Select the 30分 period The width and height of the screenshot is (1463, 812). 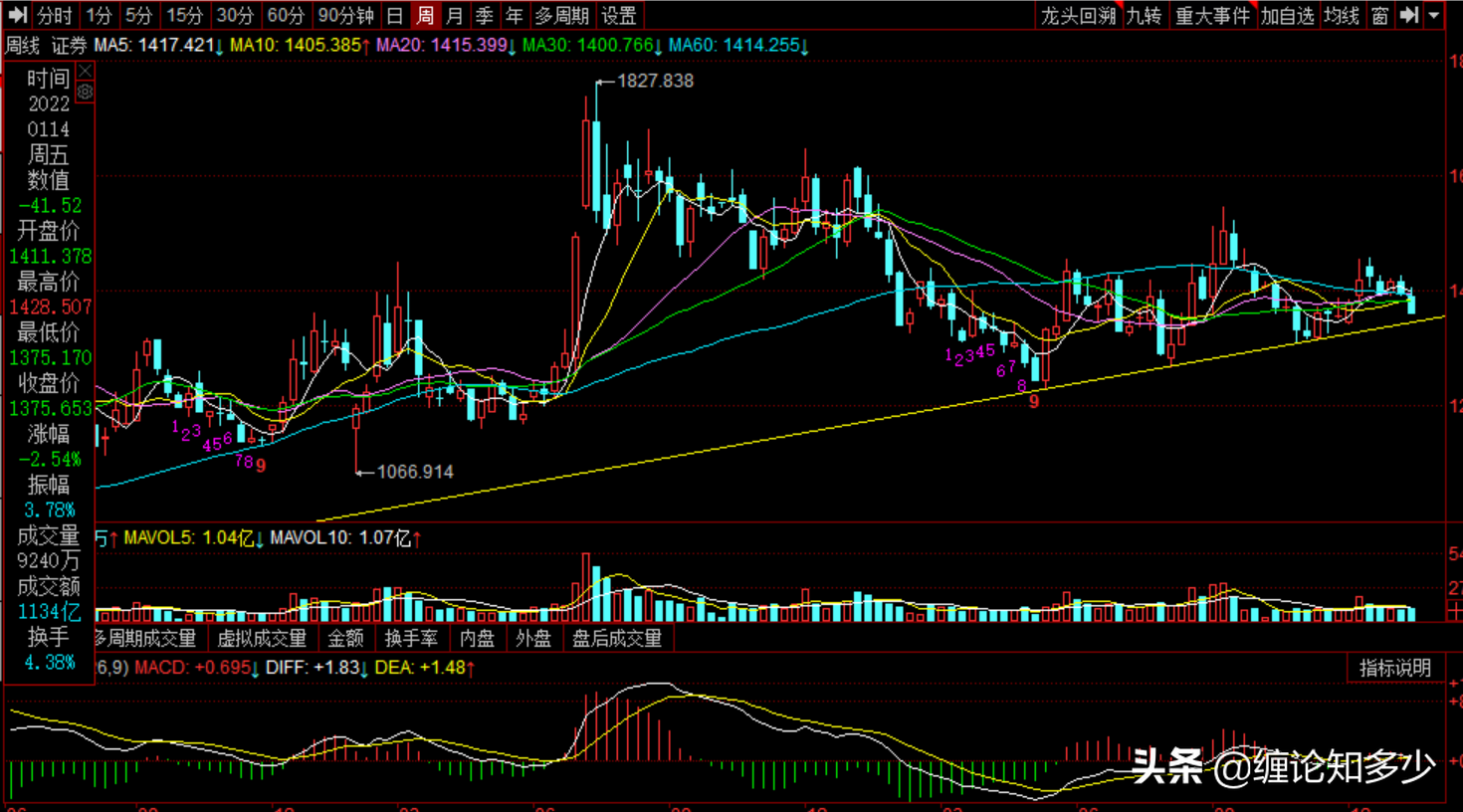click(x=235, y=15)
